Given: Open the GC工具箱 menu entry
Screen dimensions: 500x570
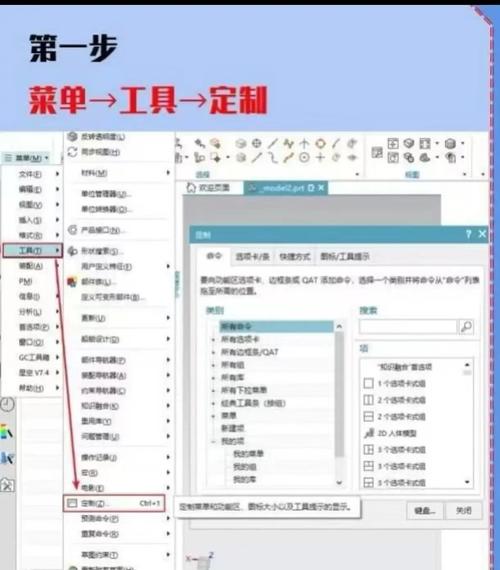Looking at the screenshot, I should 32,357.
